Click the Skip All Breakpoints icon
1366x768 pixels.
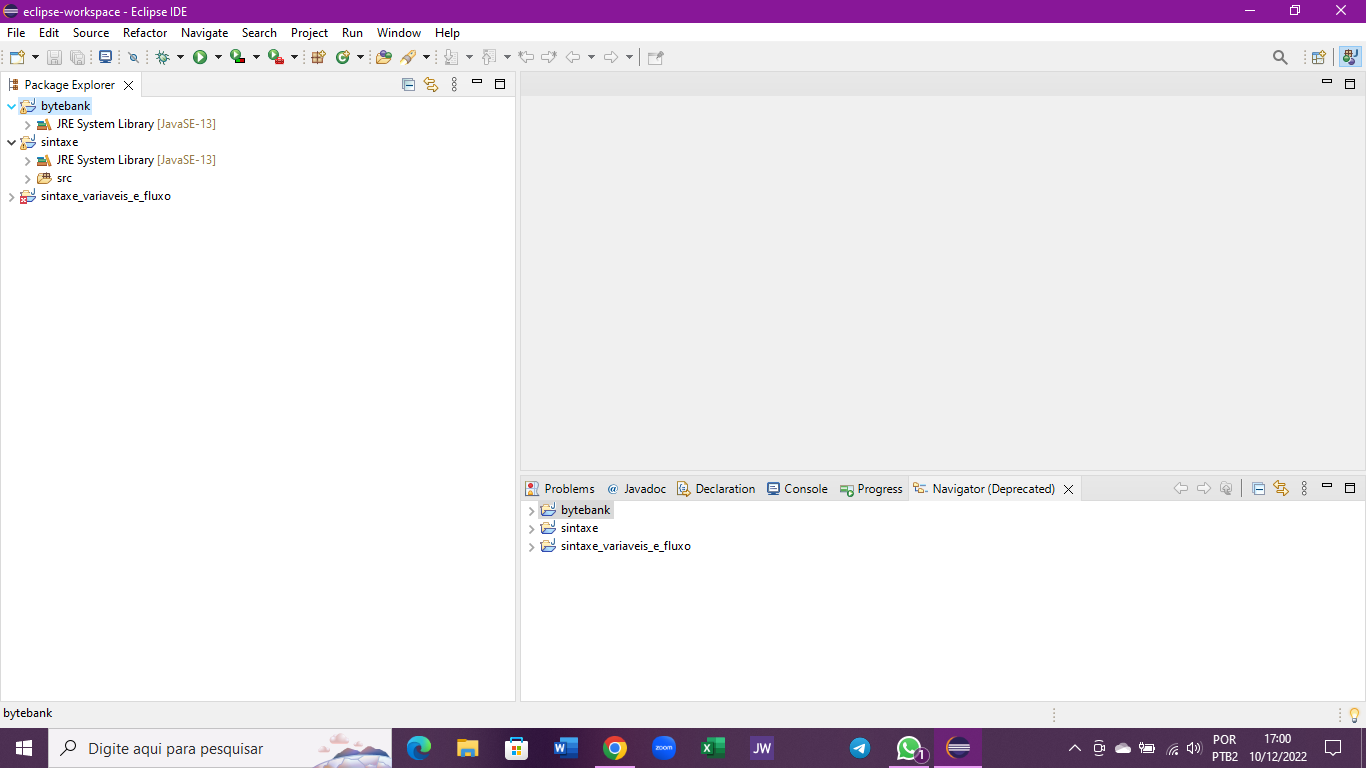(x=133, y=57)
